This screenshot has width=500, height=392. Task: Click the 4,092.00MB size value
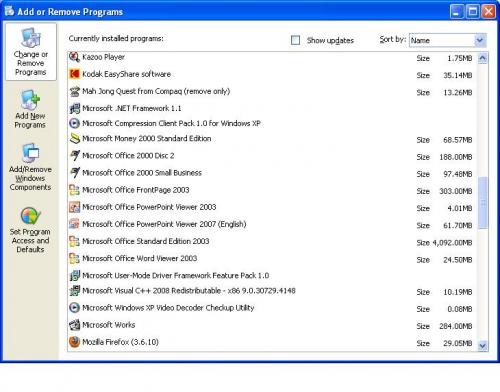(452, 243)
